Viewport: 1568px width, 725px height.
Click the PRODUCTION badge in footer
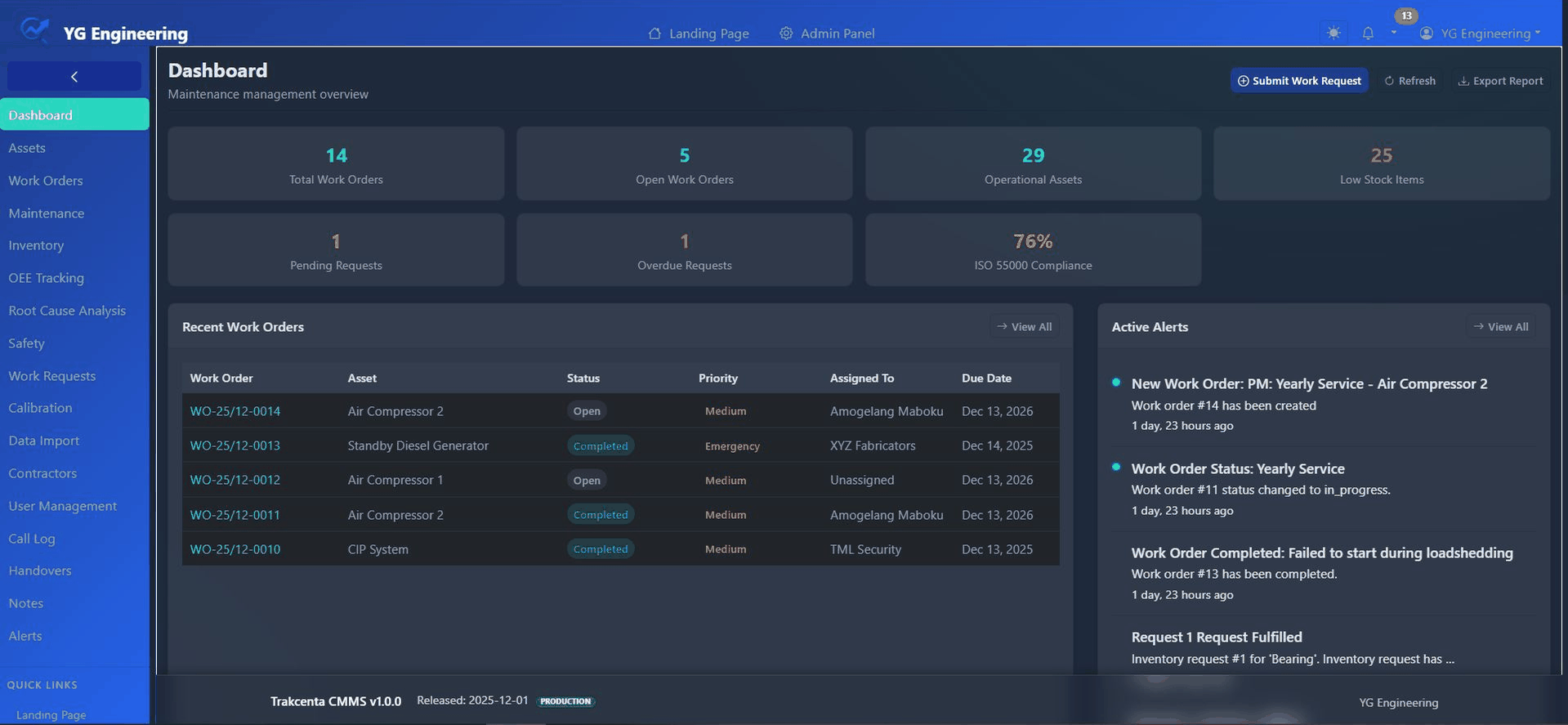pos(565,701)
